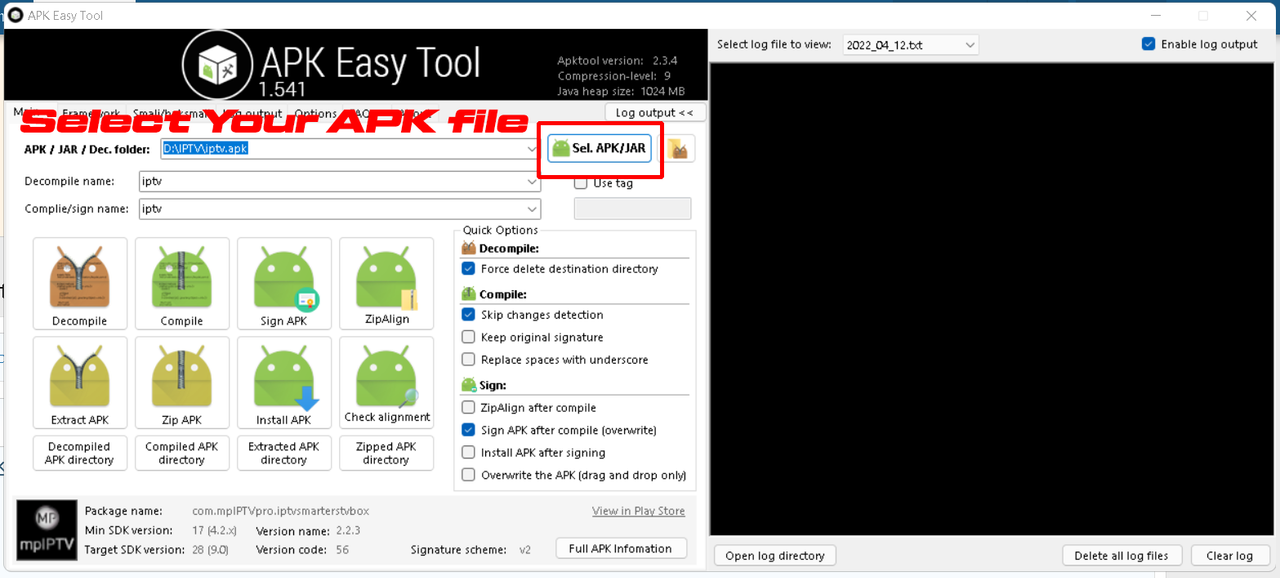Collapse the panel with Log output <<
The height and width of the screenshot is (578, 1280).
click(x=656, y=113)
